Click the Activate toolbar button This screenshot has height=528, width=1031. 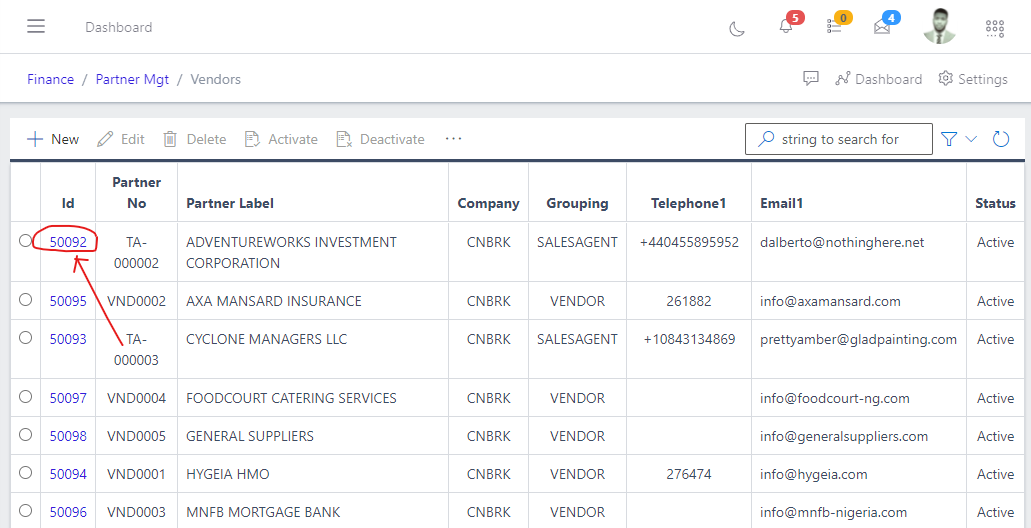tap(281, 139)
